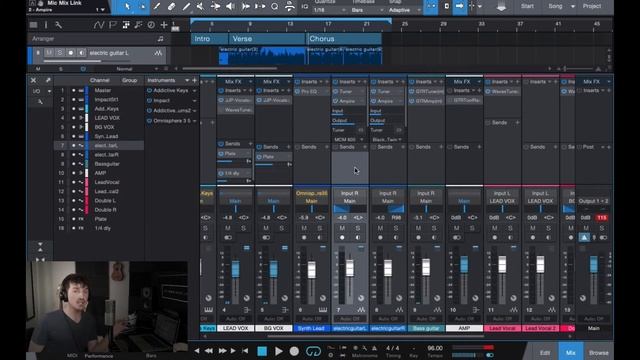Mute the LEAD VOX mixer channel

[x=228, y=228]
